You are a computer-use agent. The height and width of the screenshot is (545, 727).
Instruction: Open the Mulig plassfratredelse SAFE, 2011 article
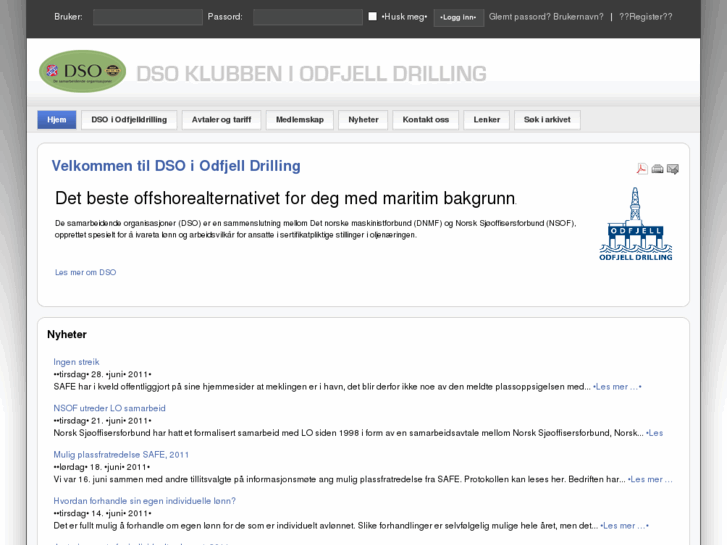pos(121,455)
